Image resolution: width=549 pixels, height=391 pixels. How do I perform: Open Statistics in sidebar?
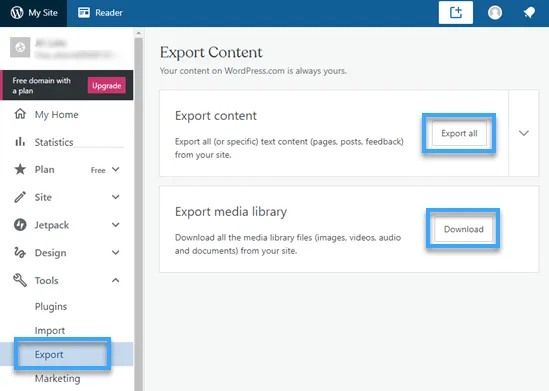54,142
